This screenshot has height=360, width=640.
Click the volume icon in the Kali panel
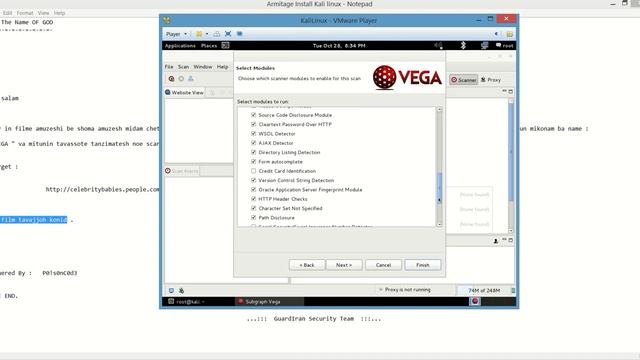pyautogui.click(x=438, y=45)
